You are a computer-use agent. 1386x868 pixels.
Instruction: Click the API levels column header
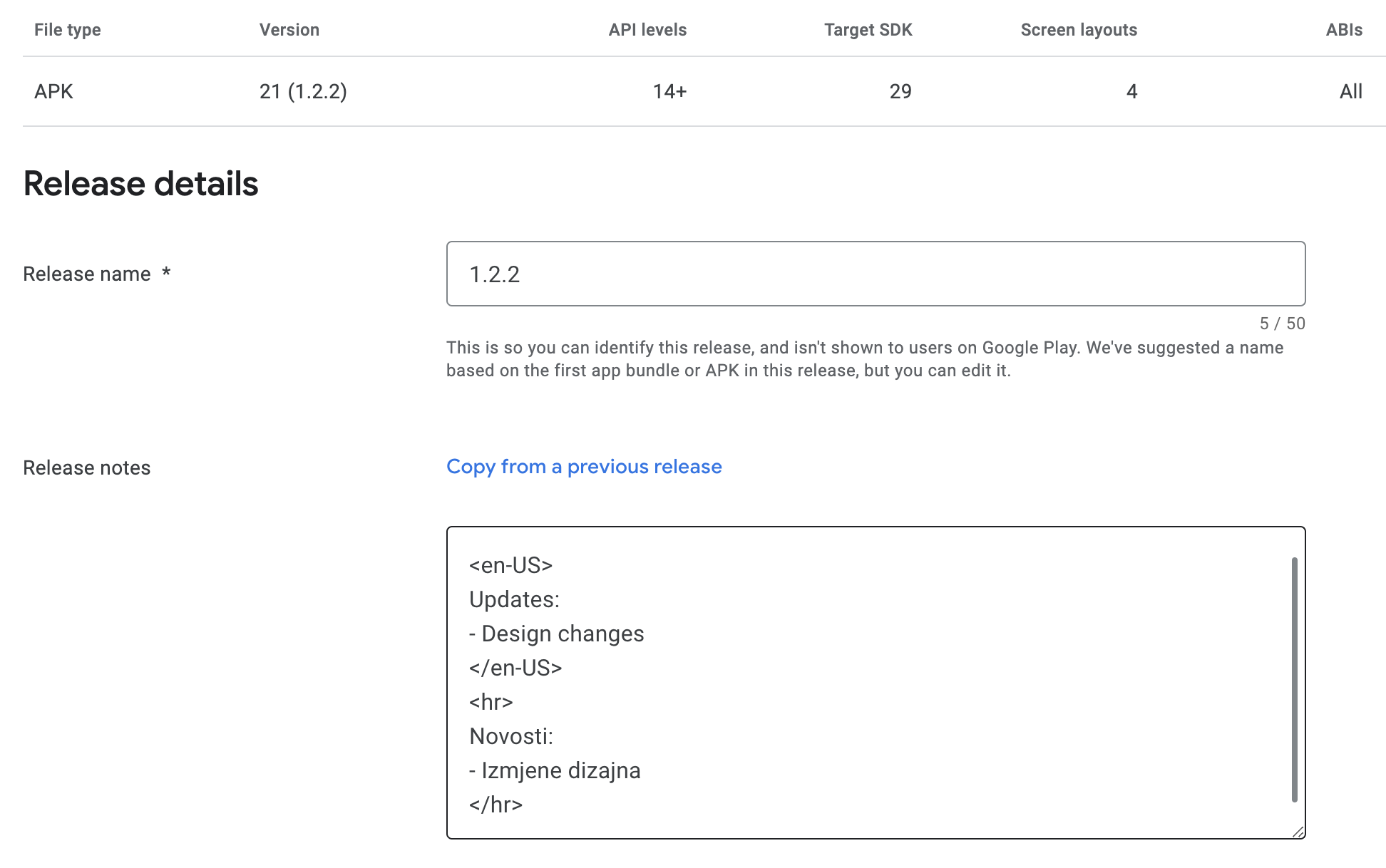click(647, 30)
